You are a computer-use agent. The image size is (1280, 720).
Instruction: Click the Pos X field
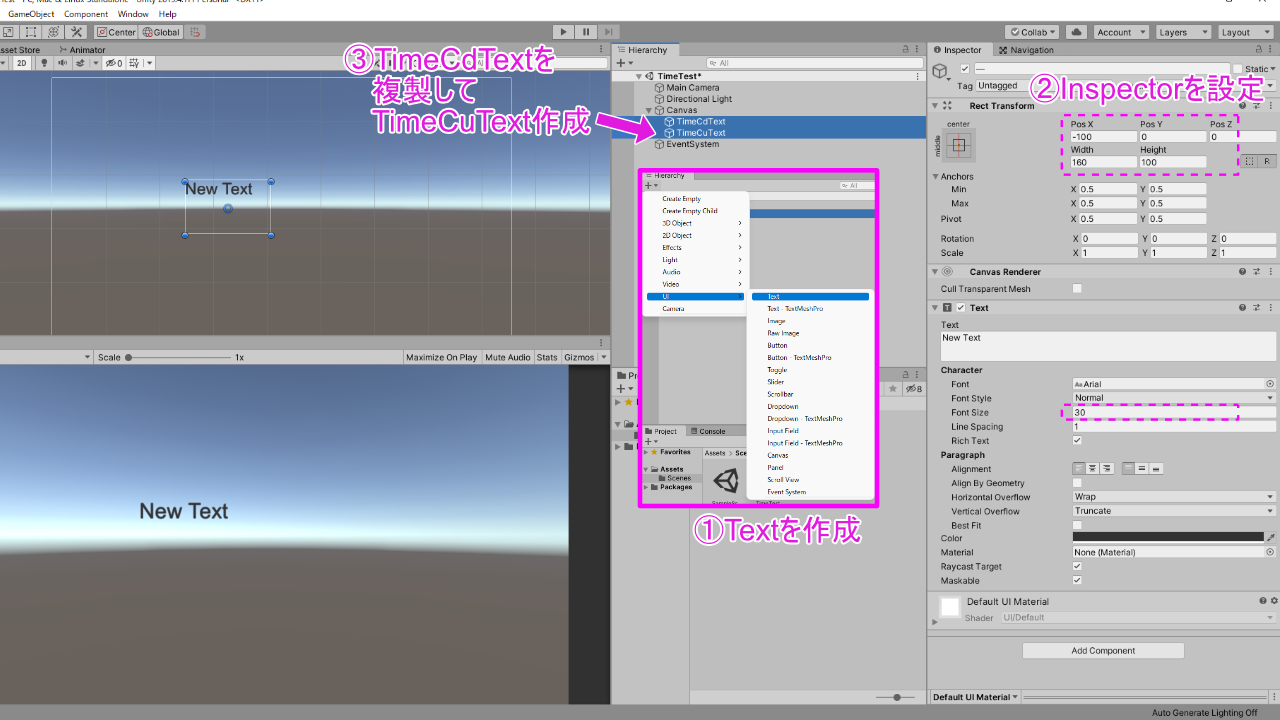[x=1103, y=137]
